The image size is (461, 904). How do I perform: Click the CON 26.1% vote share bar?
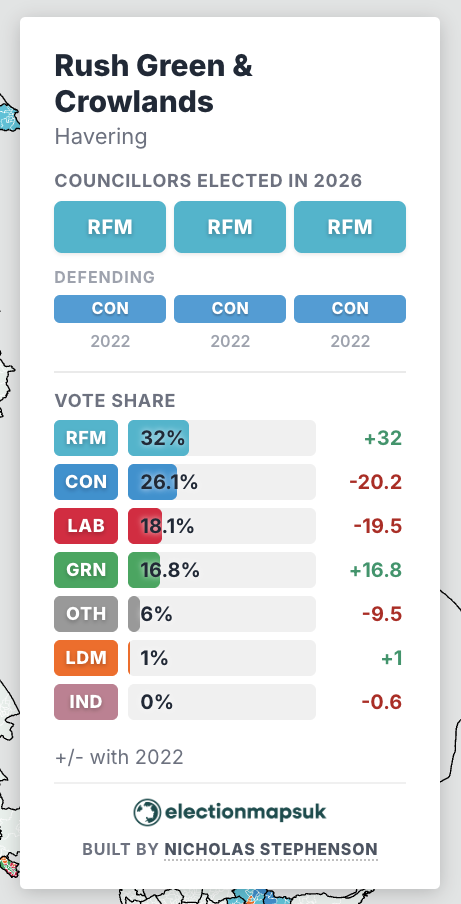(x=222, y=482)
